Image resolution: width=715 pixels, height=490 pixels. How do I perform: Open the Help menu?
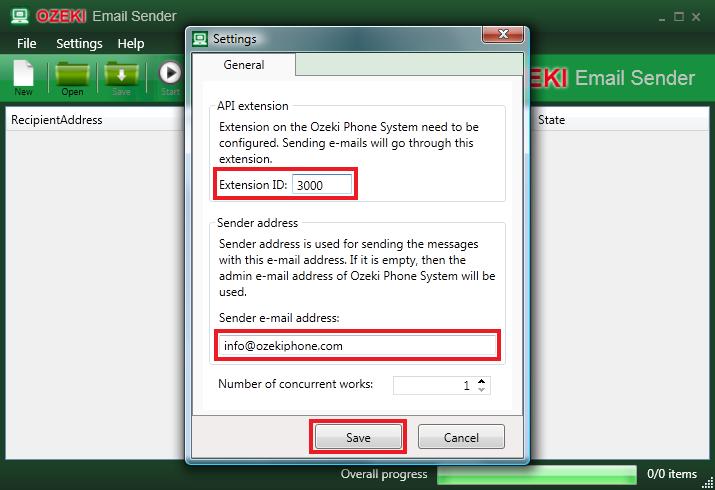click(x=131, y=44)
